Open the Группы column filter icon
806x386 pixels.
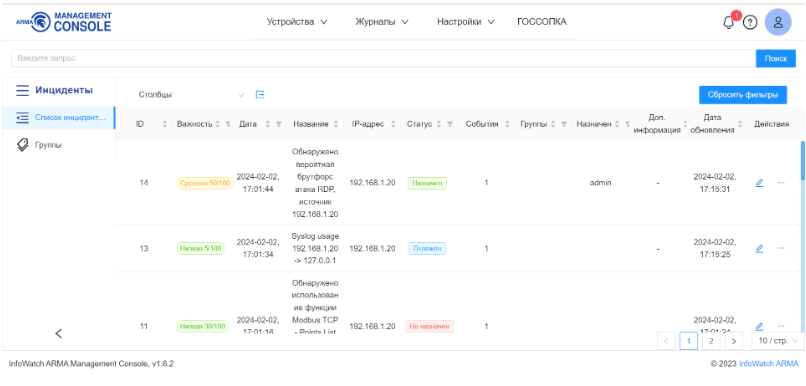pyautogui.click(x=564, y=124)
